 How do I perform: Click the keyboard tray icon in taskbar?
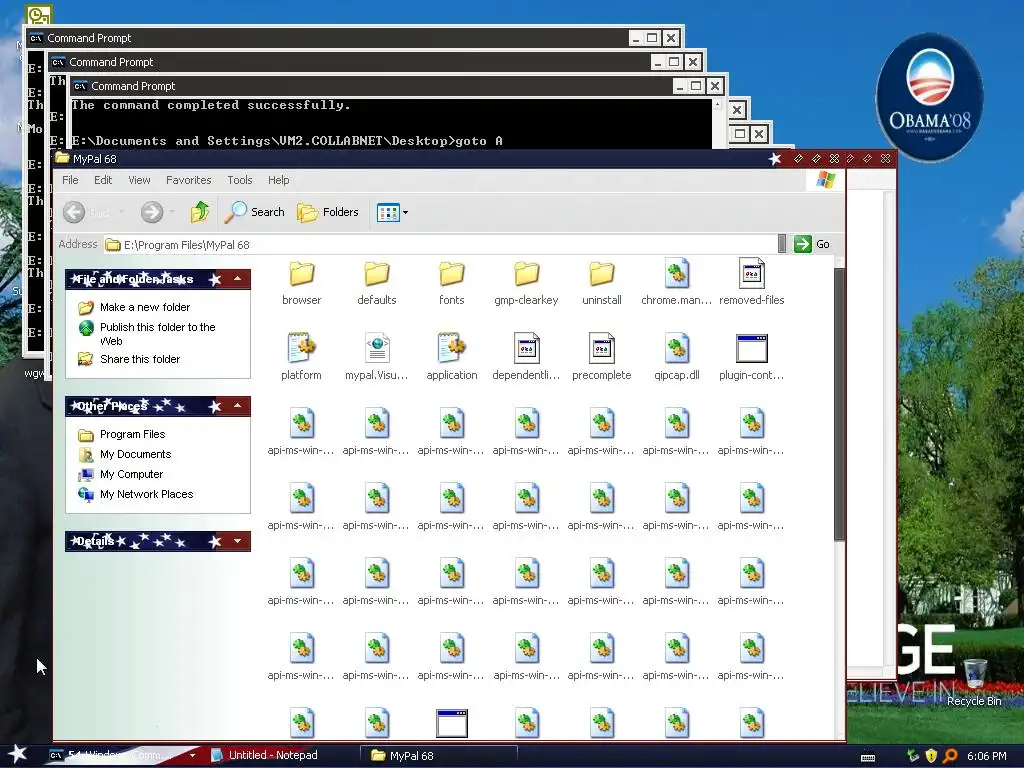(868, 758)
